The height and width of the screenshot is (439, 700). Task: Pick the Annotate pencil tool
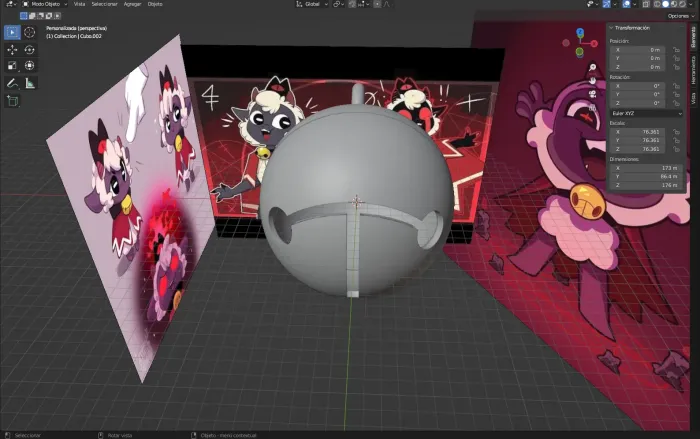click(x=12, y=83)
